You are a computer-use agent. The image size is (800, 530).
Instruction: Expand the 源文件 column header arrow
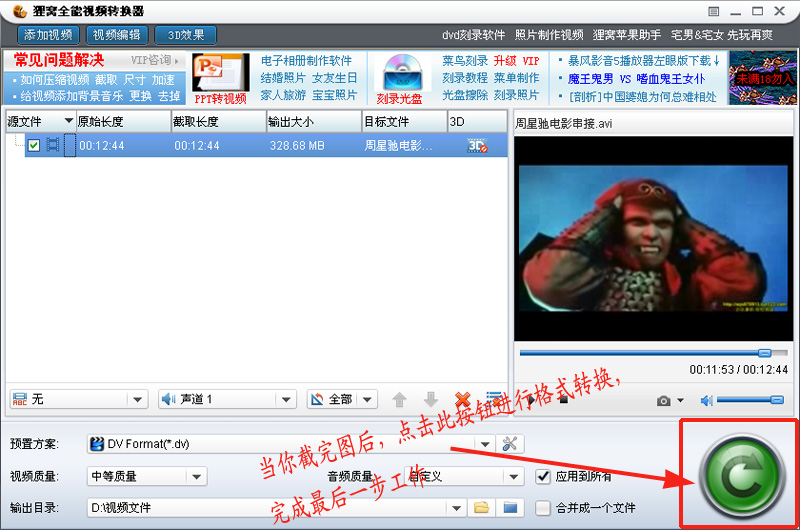68,121
